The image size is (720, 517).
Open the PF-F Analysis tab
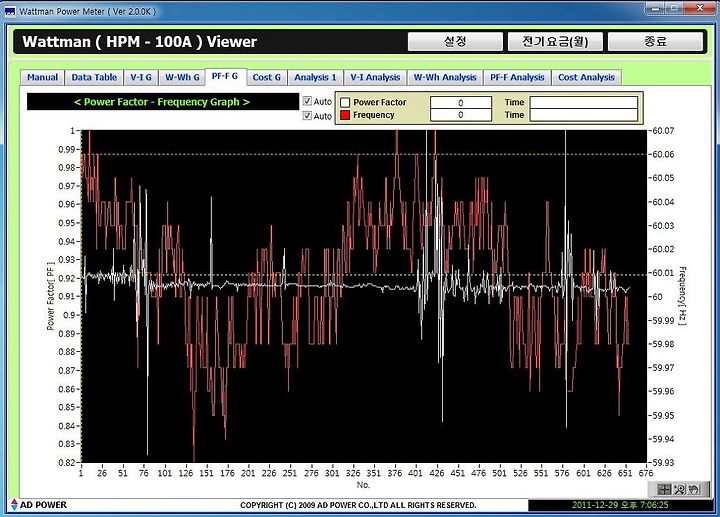click(x=517, y=77)
